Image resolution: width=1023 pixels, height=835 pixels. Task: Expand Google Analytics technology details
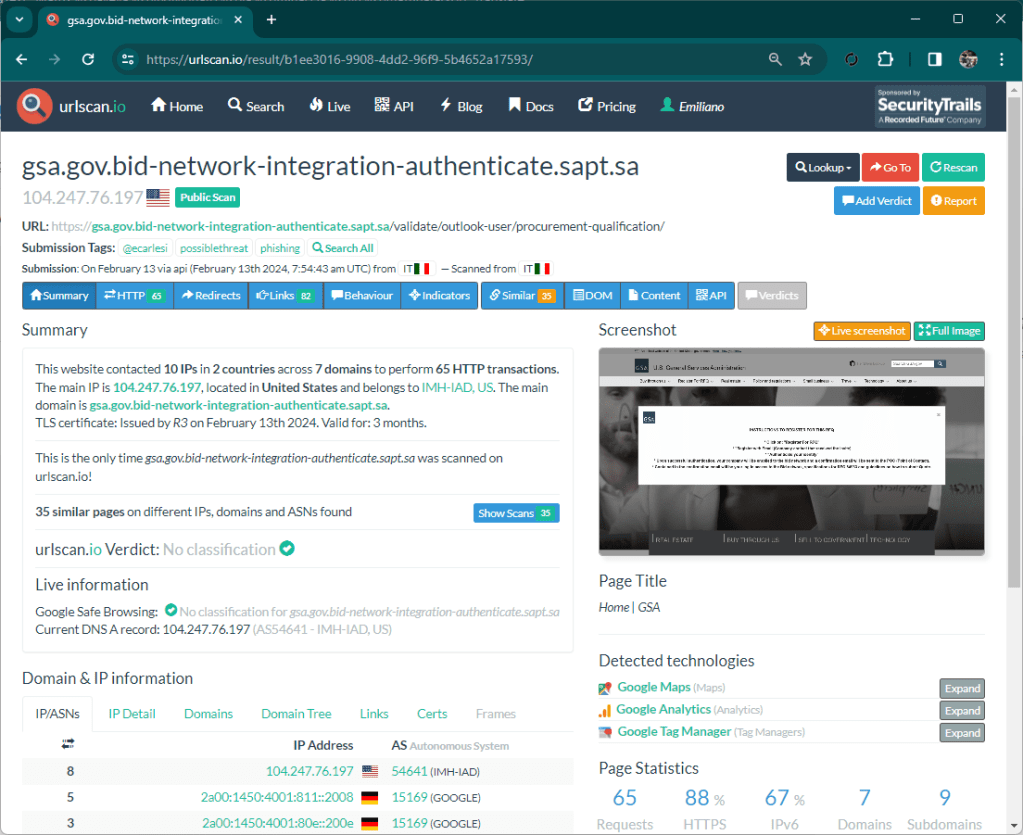(962, 710)
